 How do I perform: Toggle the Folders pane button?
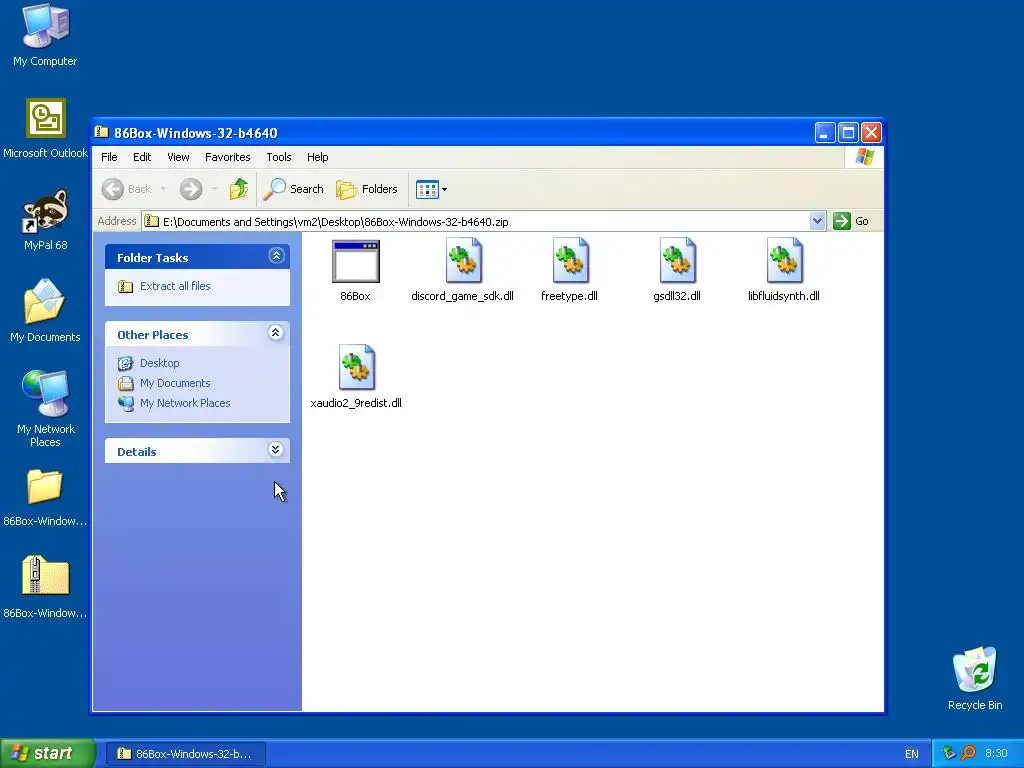tap(366, 189)
